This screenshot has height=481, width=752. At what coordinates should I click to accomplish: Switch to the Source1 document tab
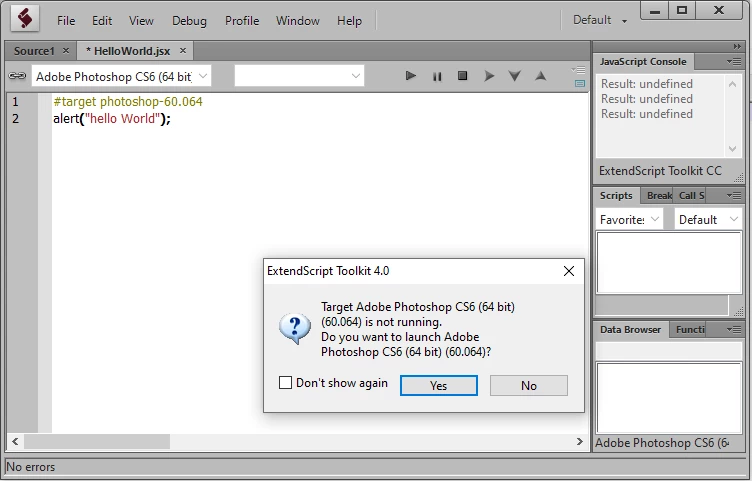tap(34, 51)
